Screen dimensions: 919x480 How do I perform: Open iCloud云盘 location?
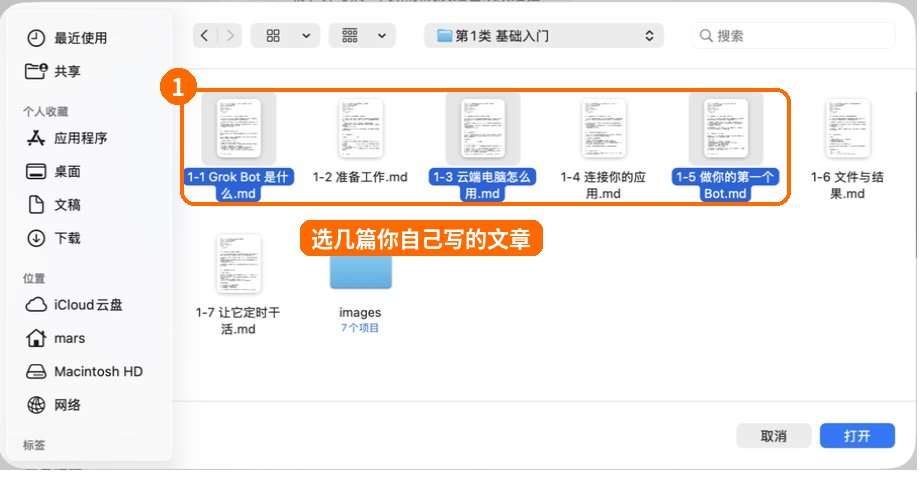coord(74,305)
